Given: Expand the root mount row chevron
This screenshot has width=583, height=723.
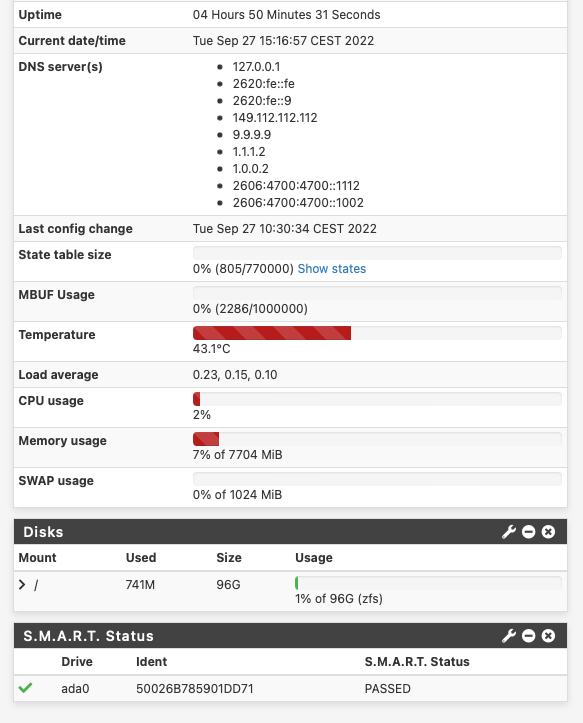Looking at the screenshot, I should click(22, 585).
